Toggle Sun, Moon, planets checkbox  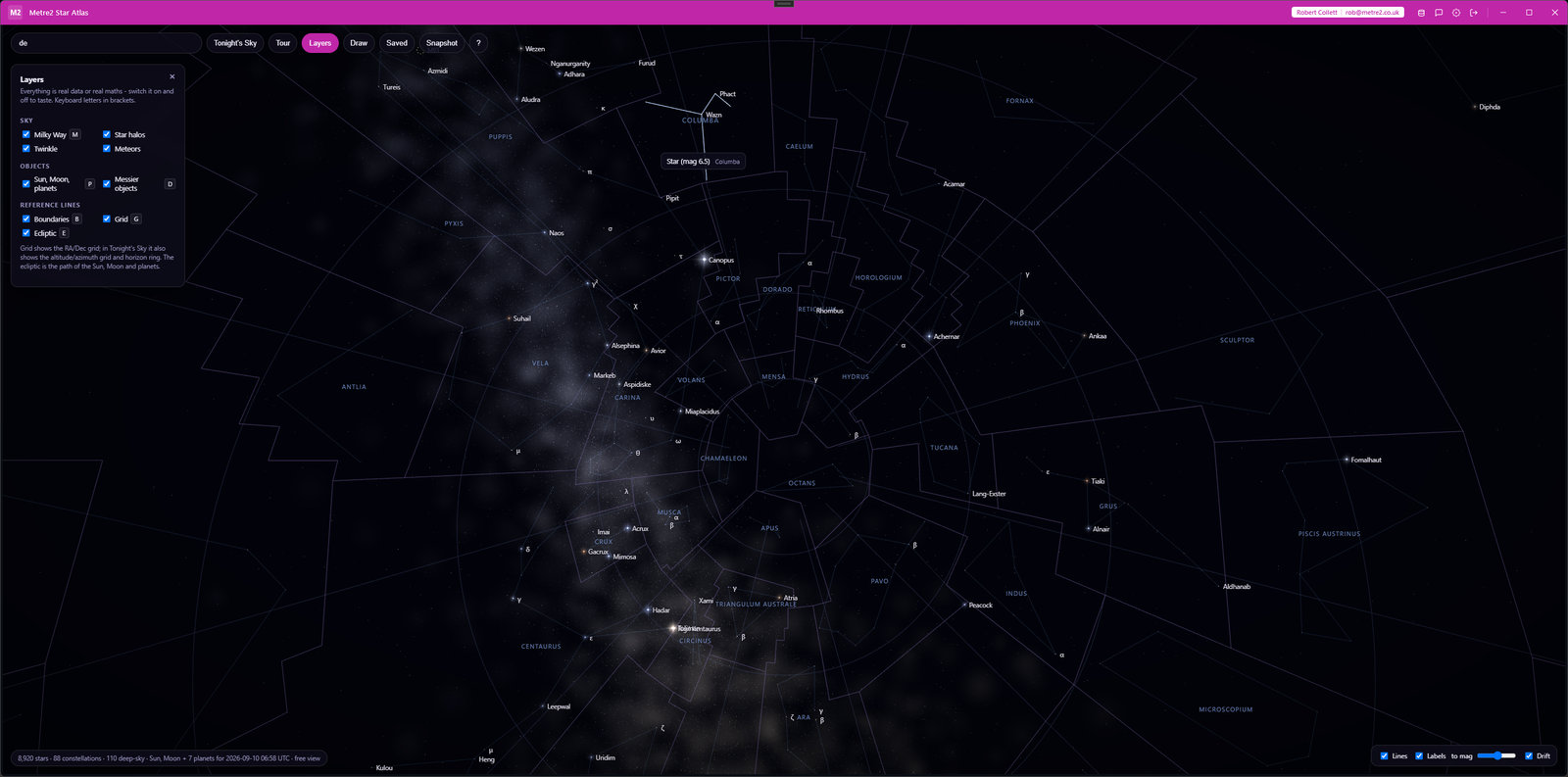tap(26, 183)
